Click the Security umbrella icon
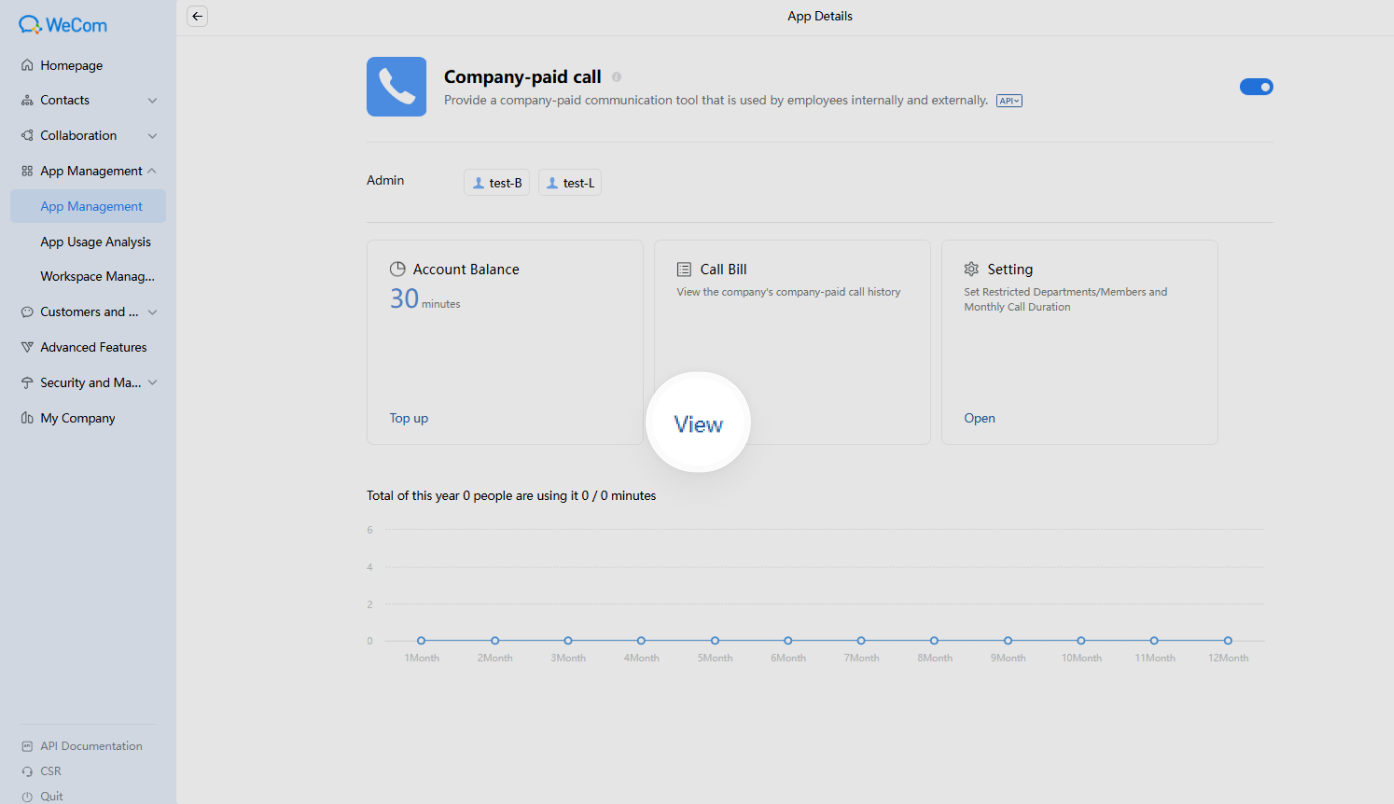 [x=27, y=383]
